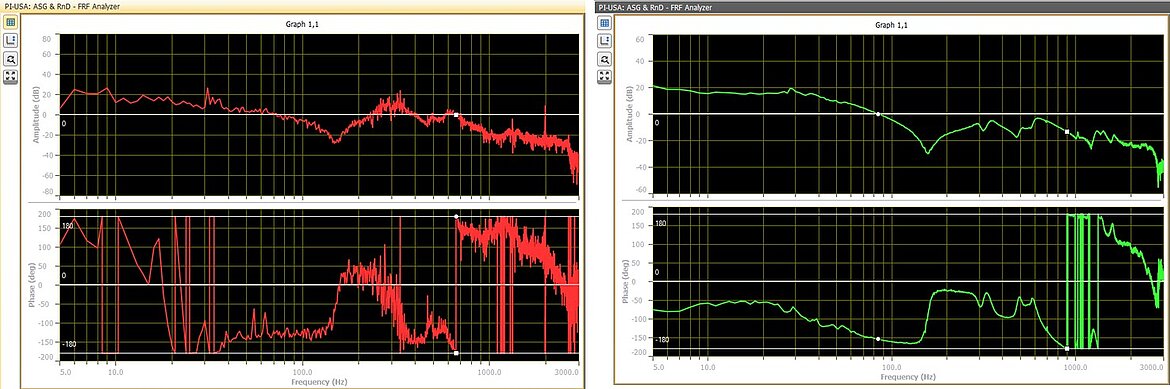Select the zoom magnifier tool in left window
Screen dimensions: 1170x389
10,59
